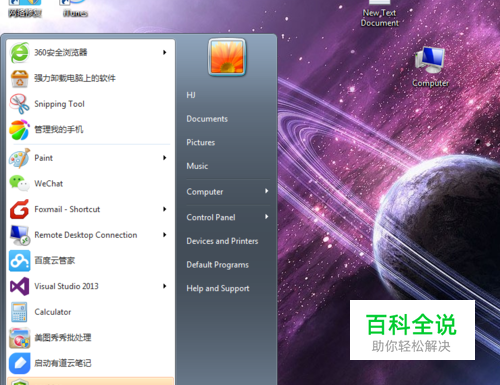Expand the Control Panel submenu arrow
Screen dimensions: 500x385
click(x=267, y=217)
